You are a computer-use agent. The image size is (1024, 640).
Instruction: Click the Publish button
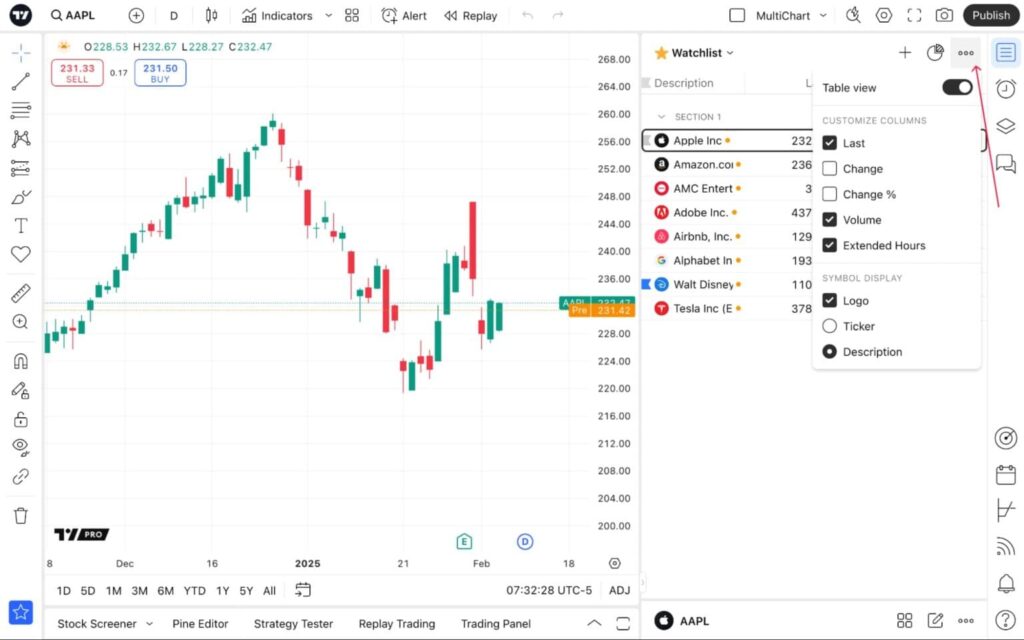(990, 15)
